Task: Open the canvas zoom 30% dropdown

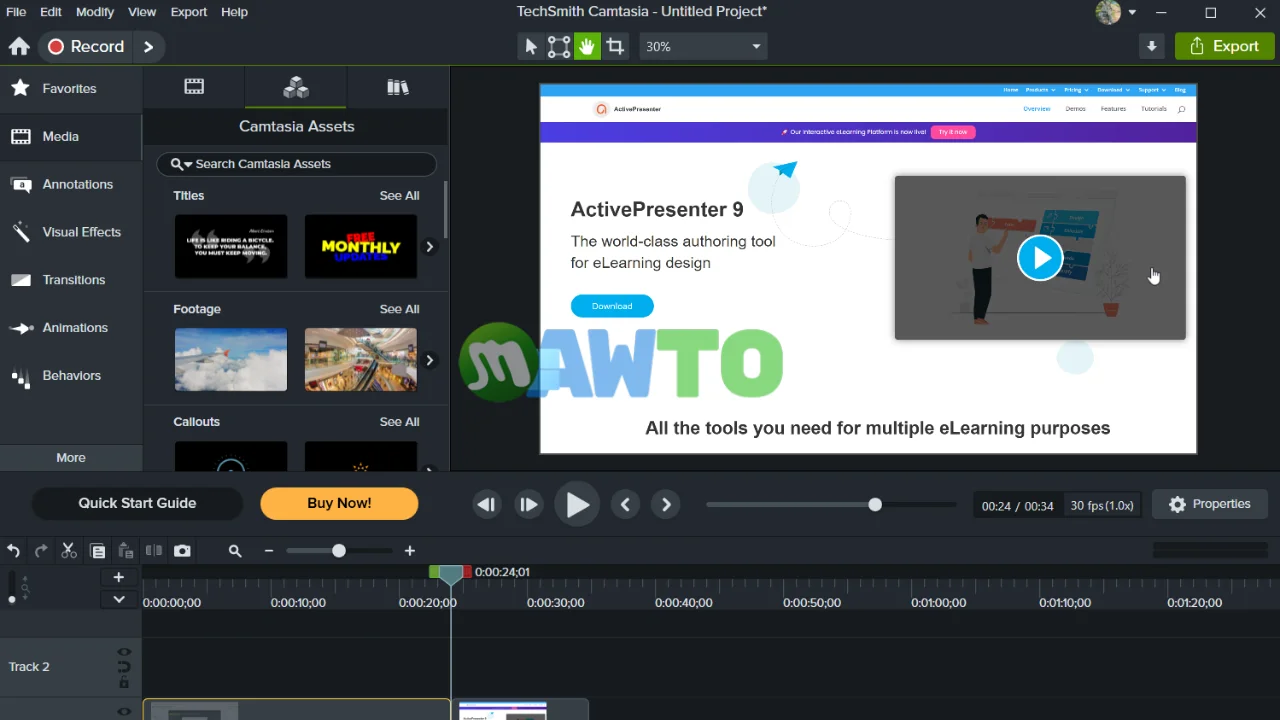Action: 703,46
